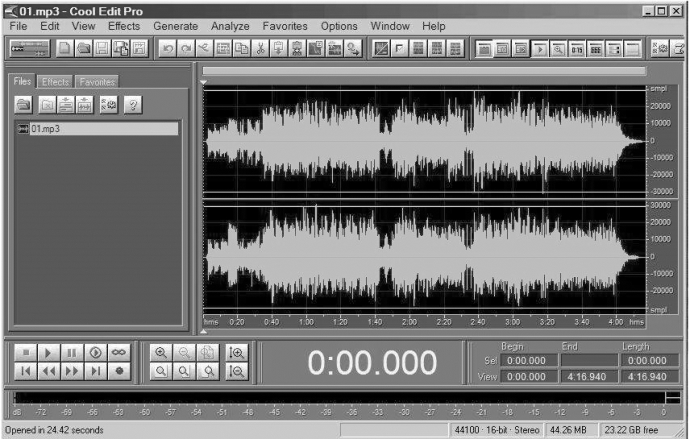Select 01.mp3 in the file list
Screen dimensions: 690x439
(x=97, y=129)
